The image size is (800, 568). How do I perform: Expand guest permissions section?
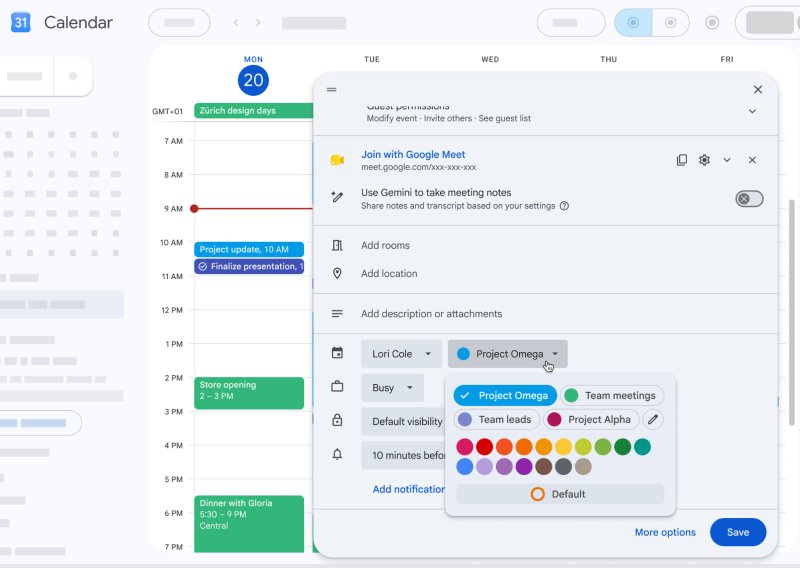click(752, 111)
